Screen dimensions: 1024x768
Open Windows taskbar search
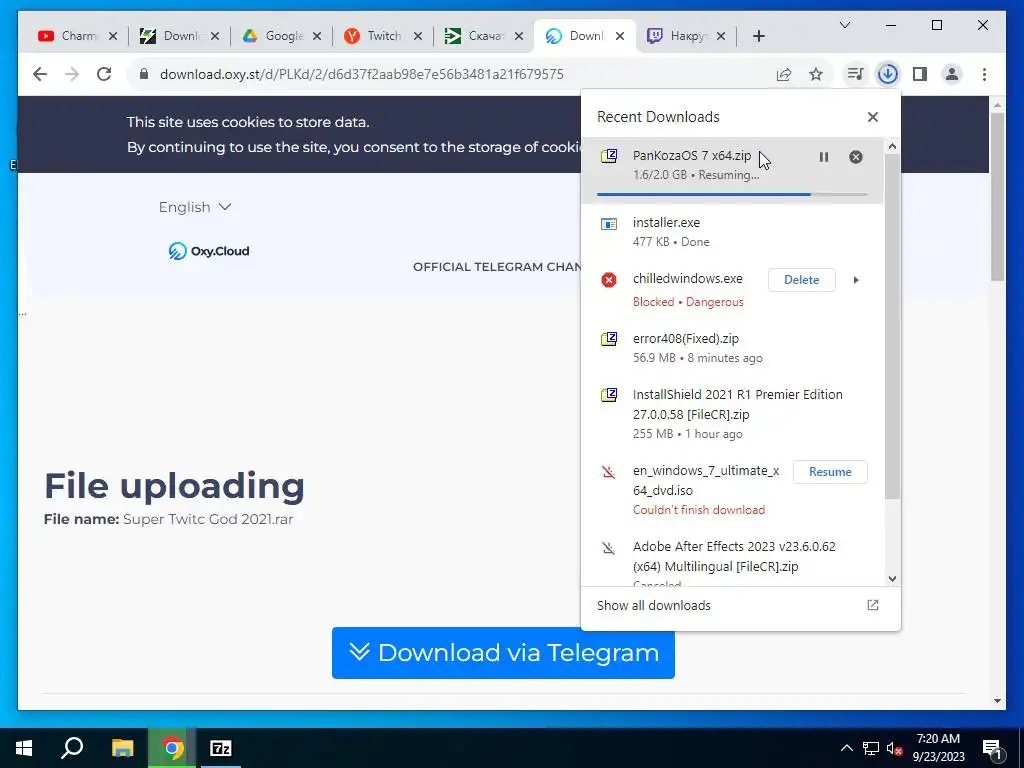point(72,748)
